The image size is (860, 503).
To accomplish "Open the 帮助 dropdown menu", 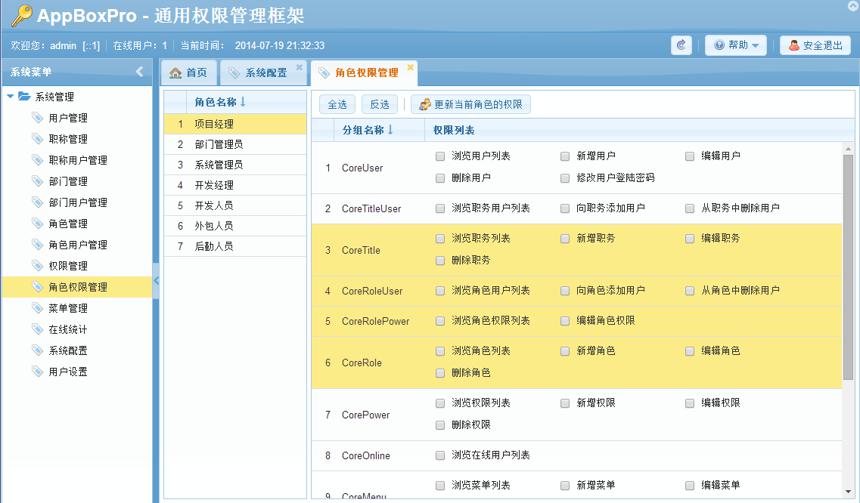I will [x=735, y=46].
